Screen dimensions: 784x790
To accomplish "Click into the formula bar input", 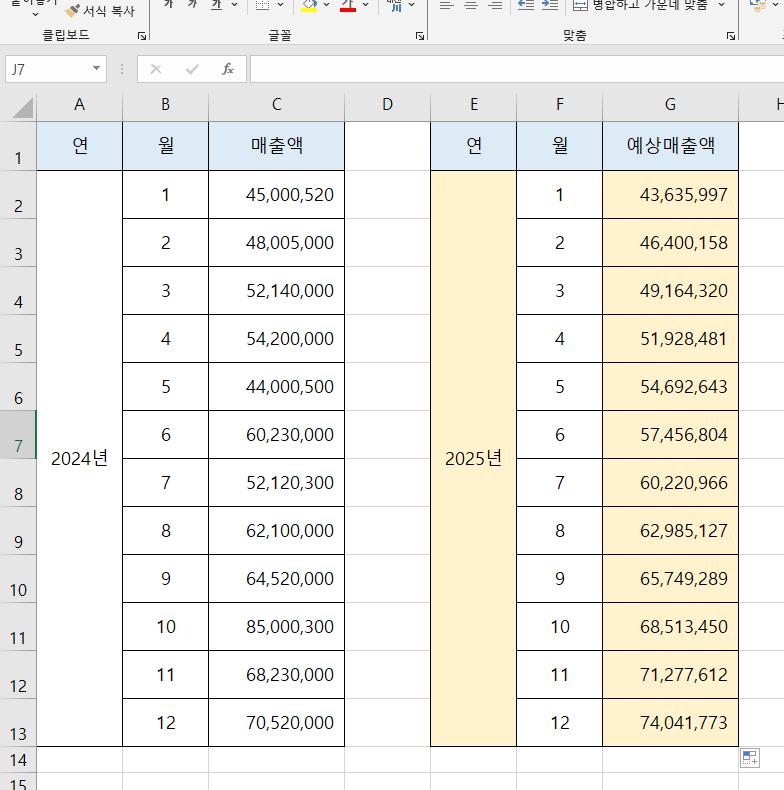I will 517,69.
